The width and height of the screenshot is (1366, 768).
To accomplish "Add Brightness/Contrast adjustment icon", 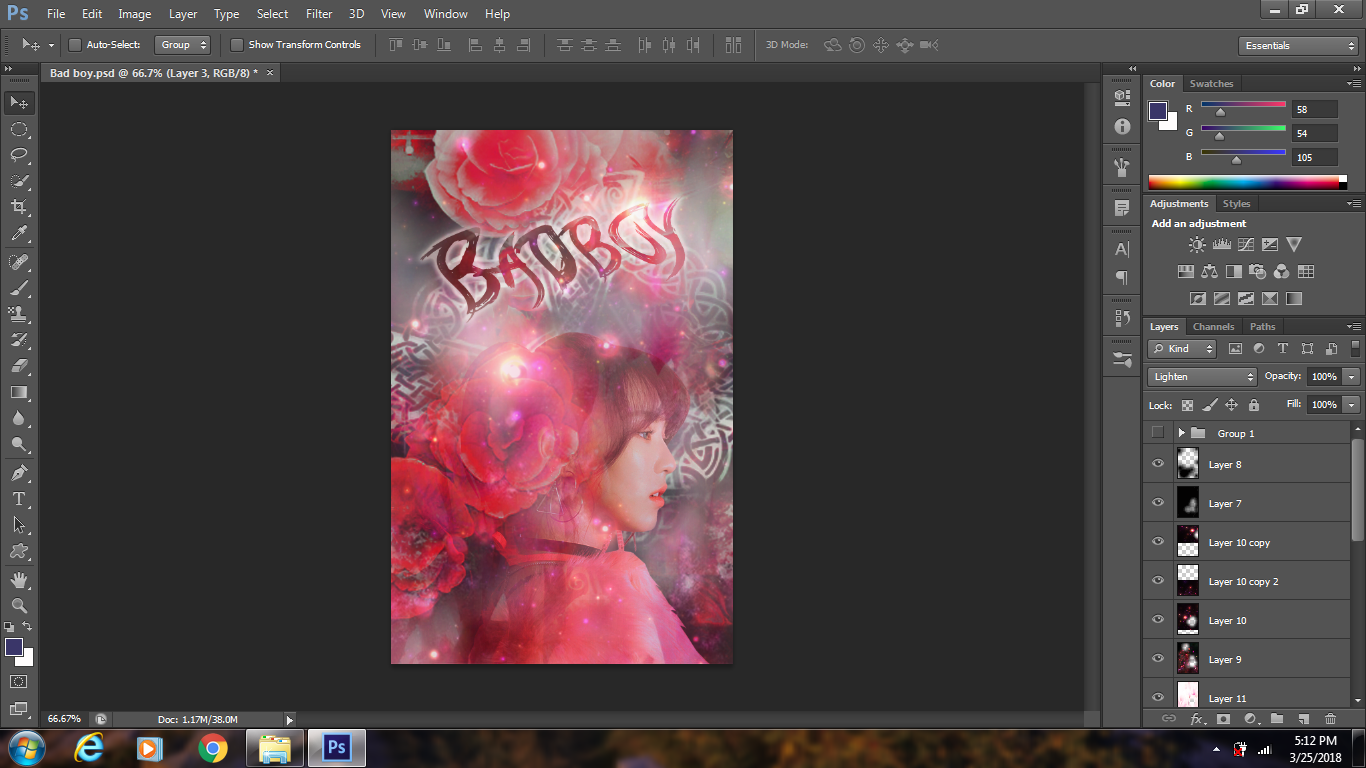I will point(1197,244).
